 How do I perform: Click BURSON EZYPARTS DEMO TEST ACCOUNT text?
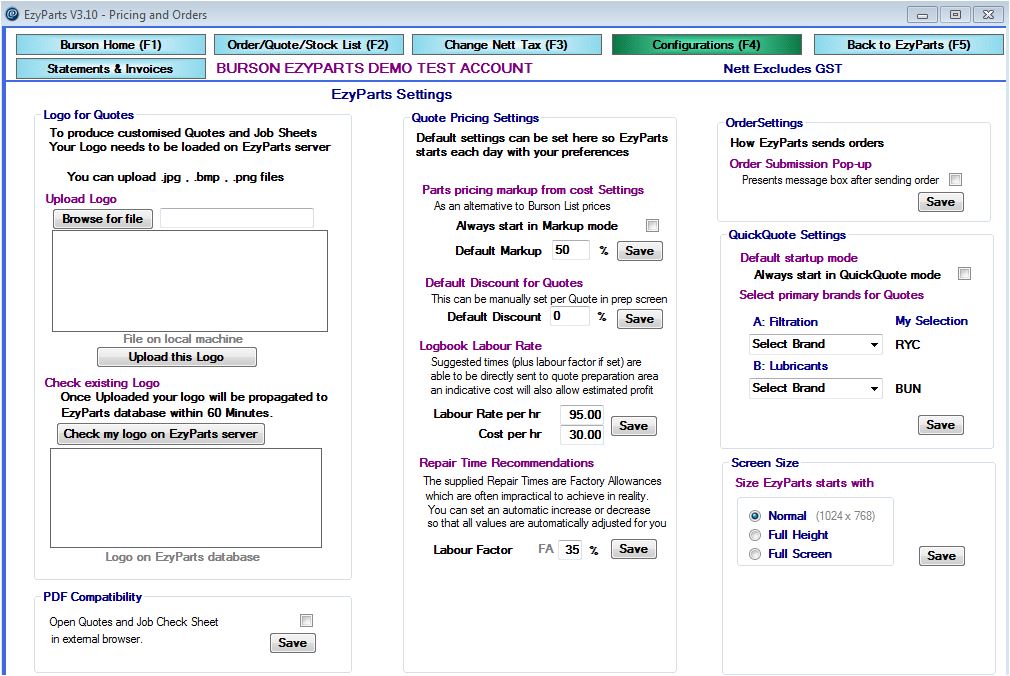pos(374,68)
